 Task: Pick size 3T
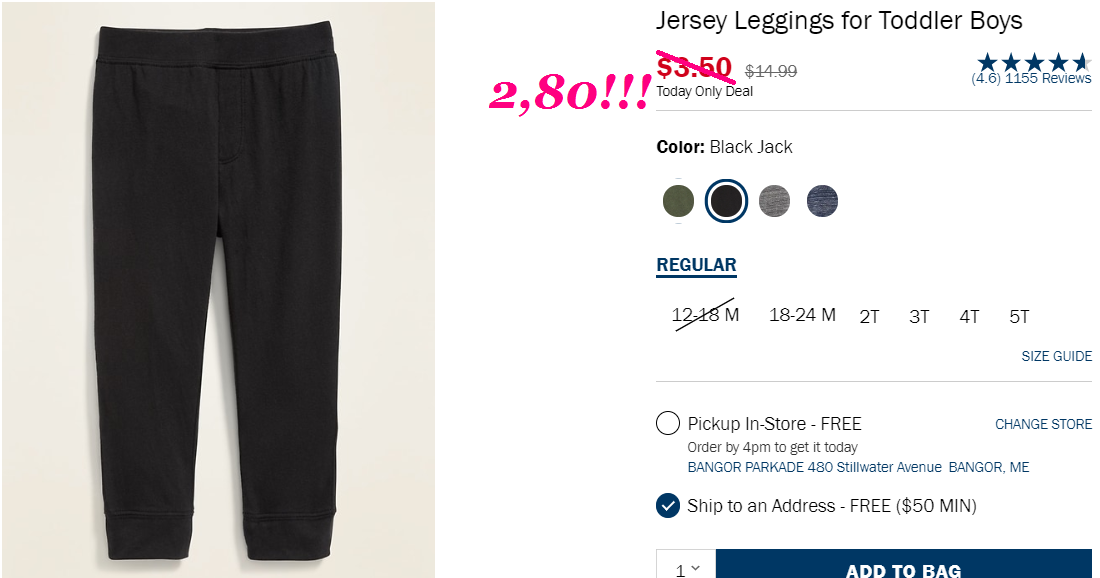[x=919, y=317]
